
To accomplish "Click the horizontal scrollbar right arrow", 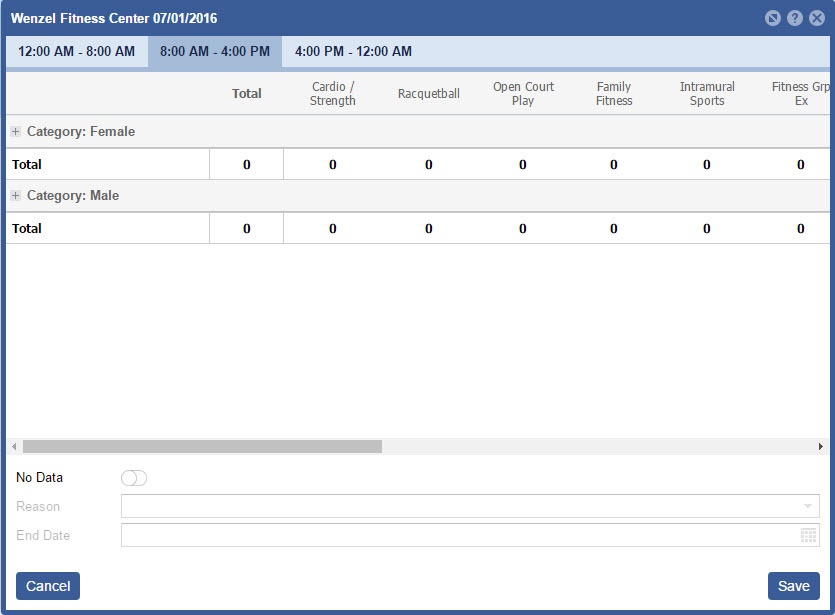I will pos(821,447).
